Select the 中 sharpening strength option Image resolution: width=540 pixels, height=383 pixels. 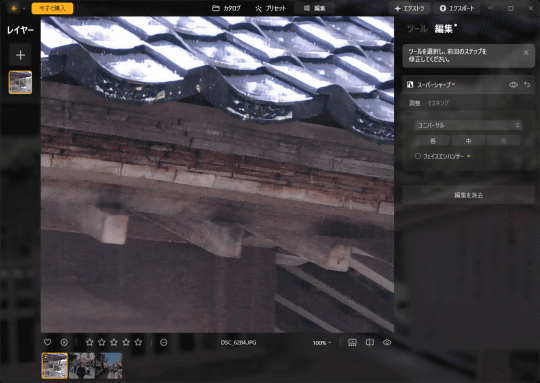pyautogui.click(x=468, y=141)
